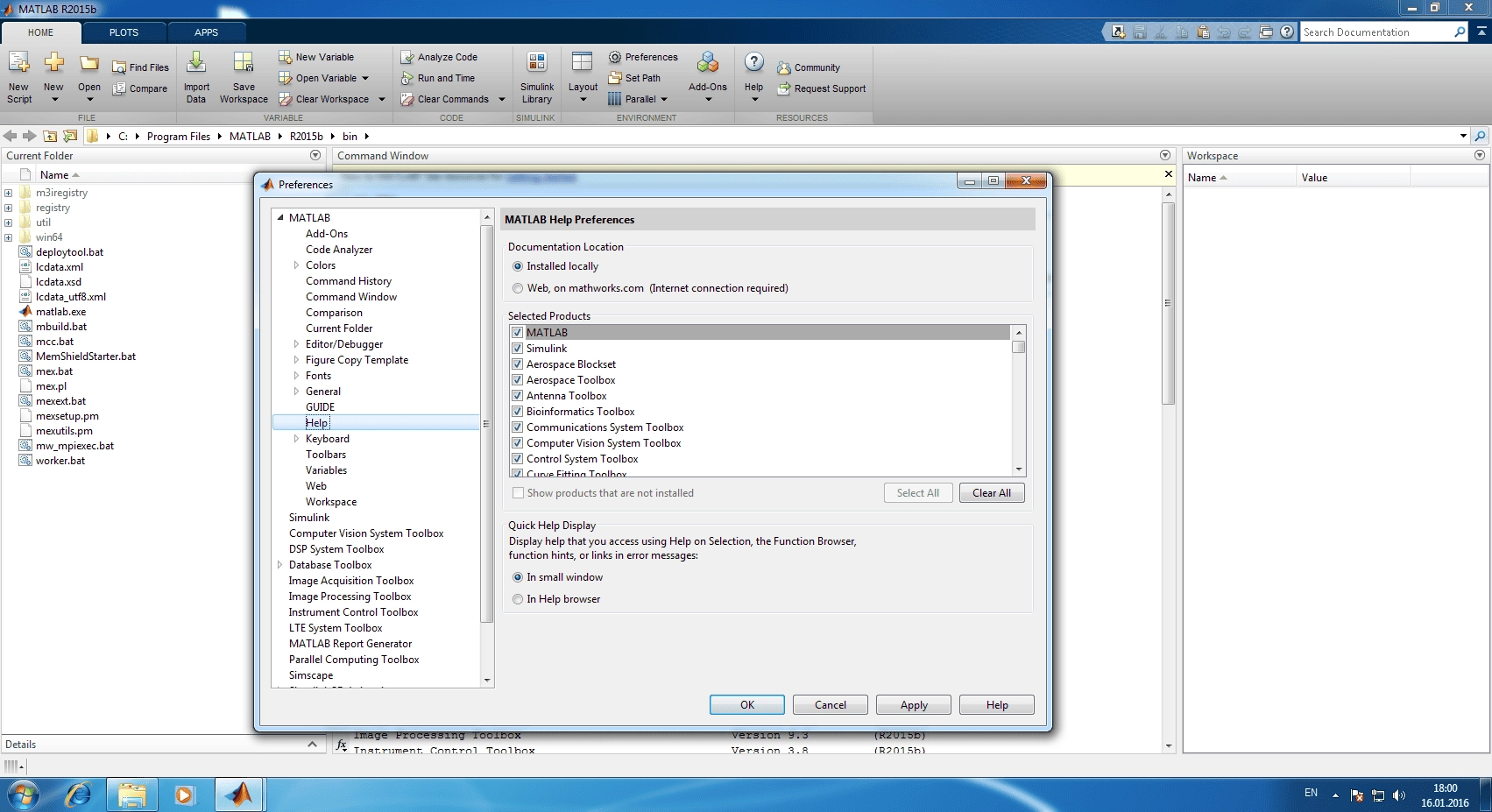Click Cancel in Preferences dialog

coord(831,705)
